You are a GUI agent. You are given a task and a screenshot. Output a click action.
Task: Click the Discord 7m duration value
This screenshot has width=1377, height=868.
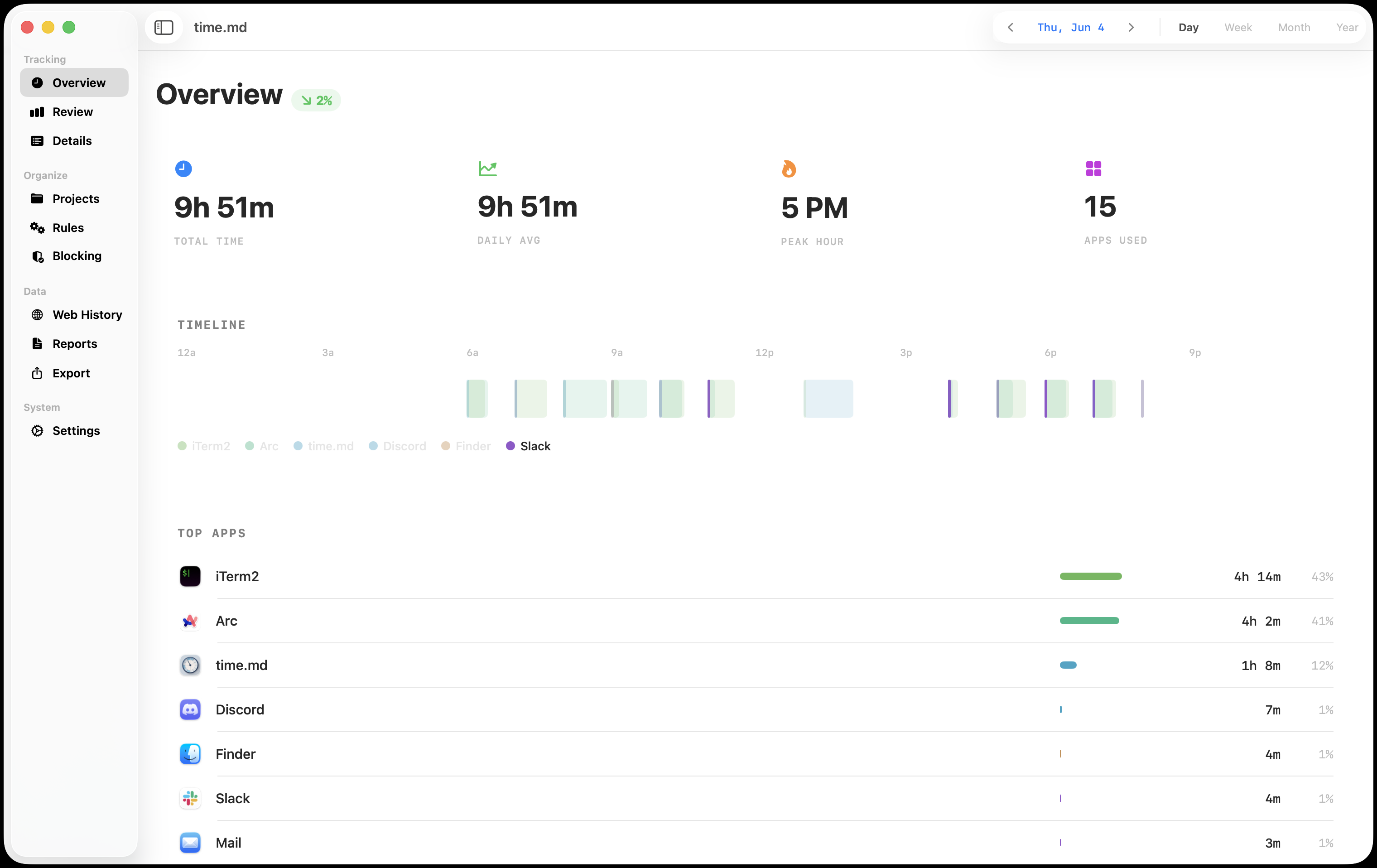(x=1273, y=710)
